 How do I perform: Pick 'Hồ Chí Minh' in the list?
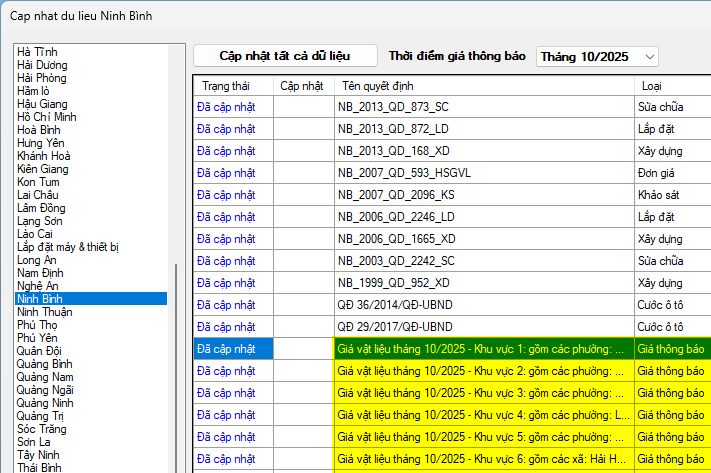(47, 117)
